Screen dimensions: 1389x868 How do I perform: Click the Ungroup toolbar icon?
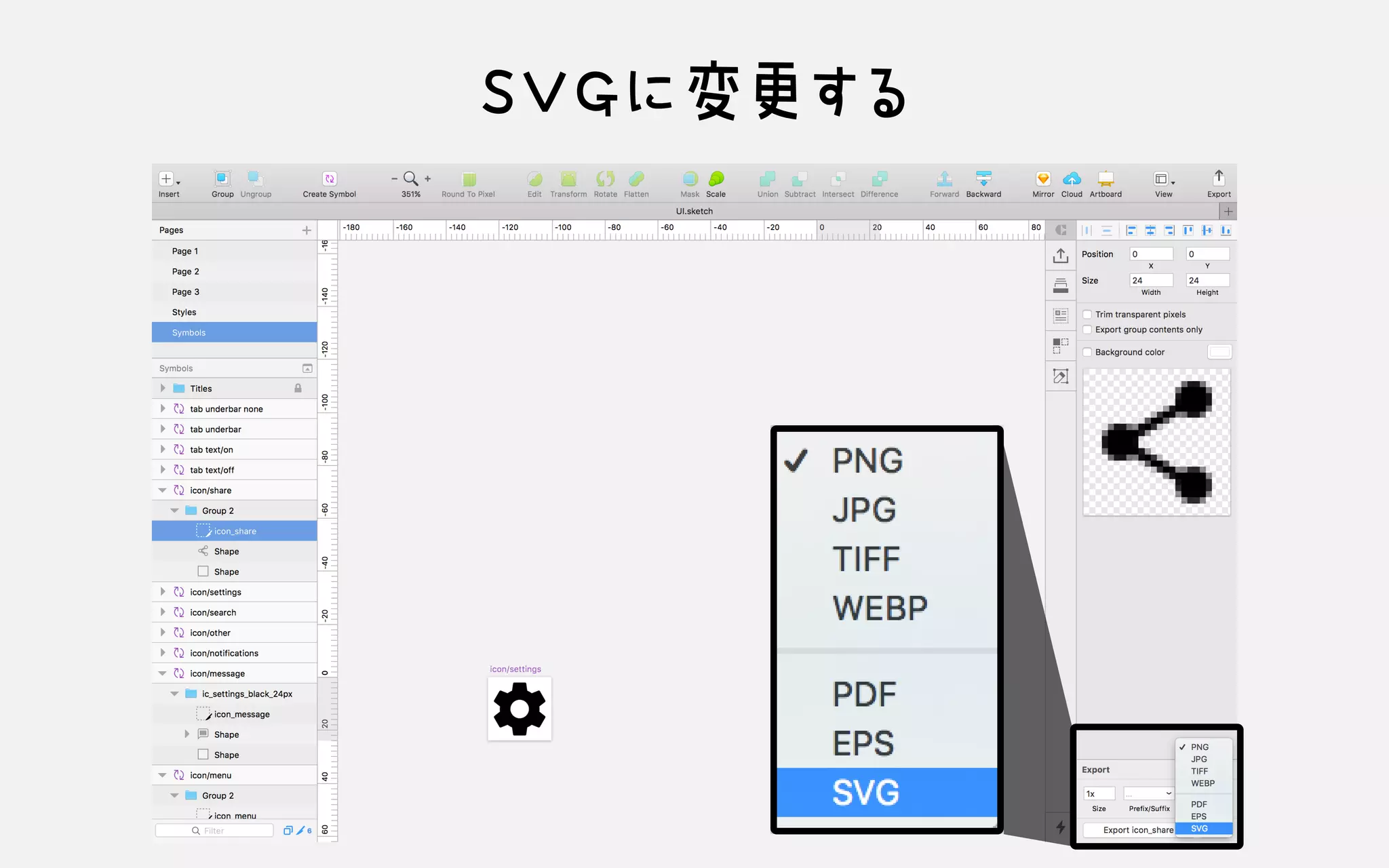(255, 178)
